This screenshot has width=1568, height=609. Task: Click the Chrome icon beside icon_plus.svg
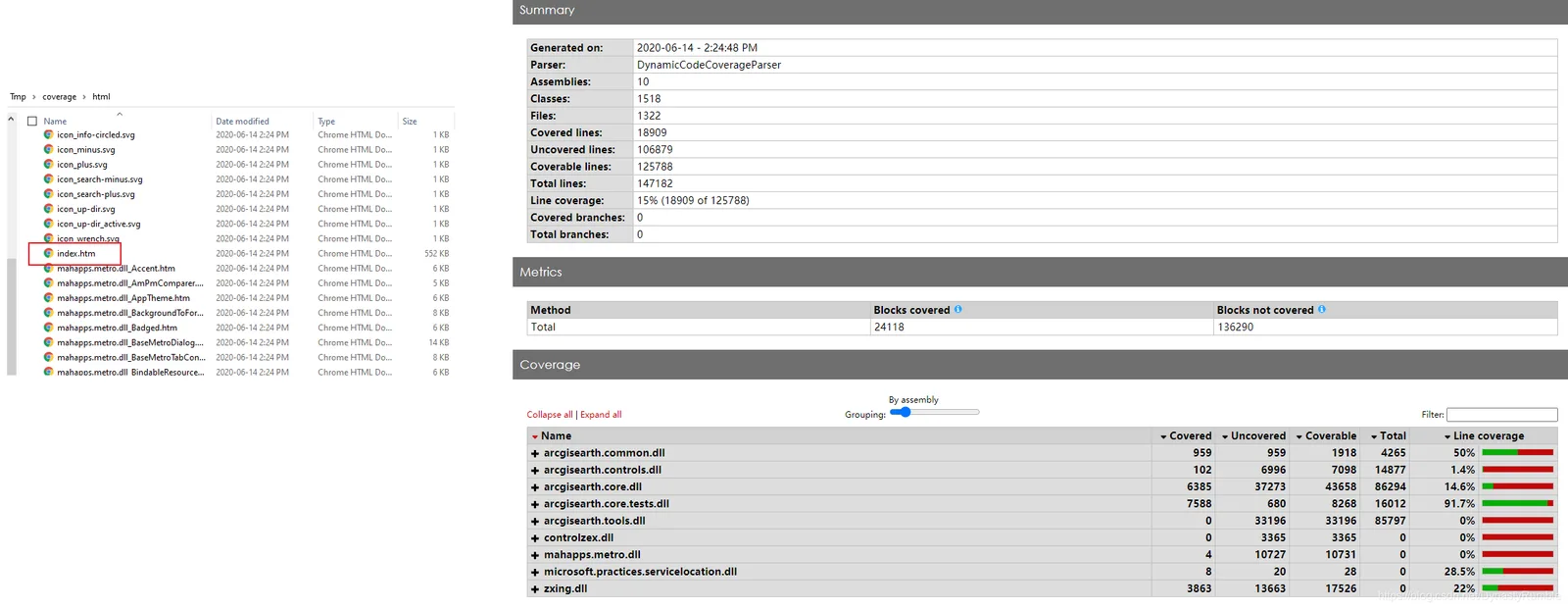tap(48, 164)
